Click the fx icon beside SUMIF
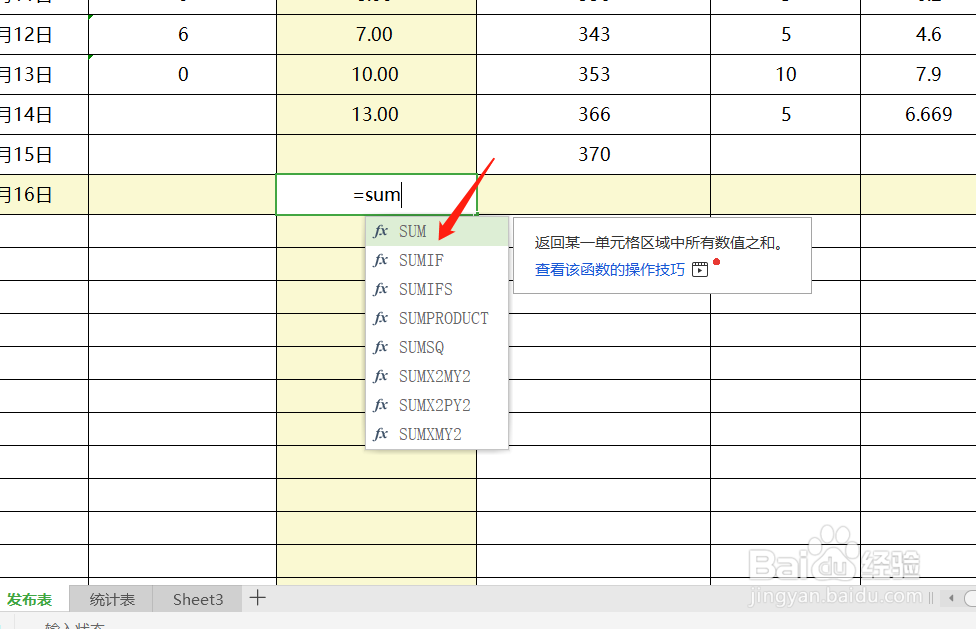This screenshot has width=976, height=629. point(381,260)
